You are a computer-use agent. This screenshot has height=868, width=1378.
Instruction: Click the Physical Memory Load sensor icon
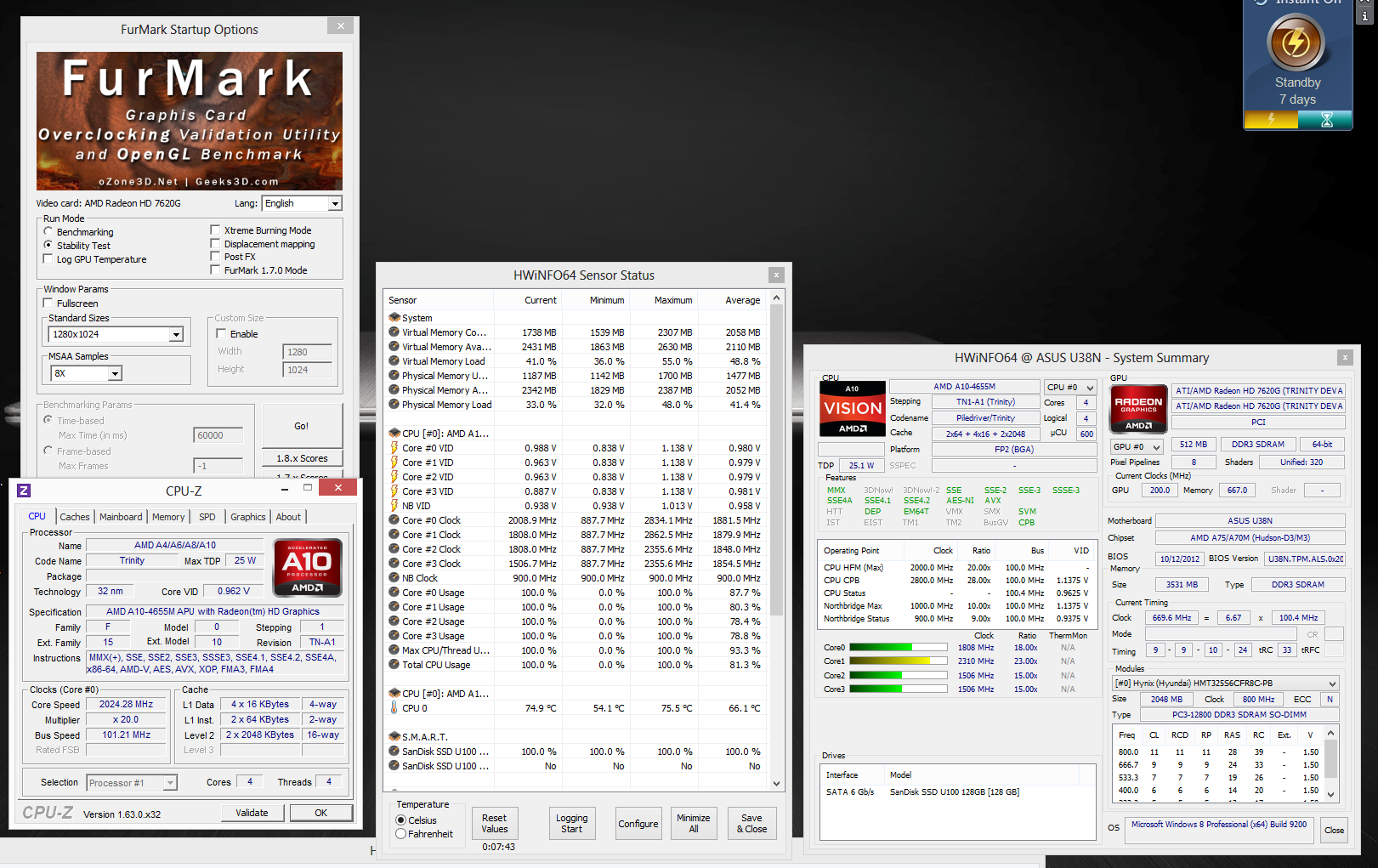click(394, 404)
